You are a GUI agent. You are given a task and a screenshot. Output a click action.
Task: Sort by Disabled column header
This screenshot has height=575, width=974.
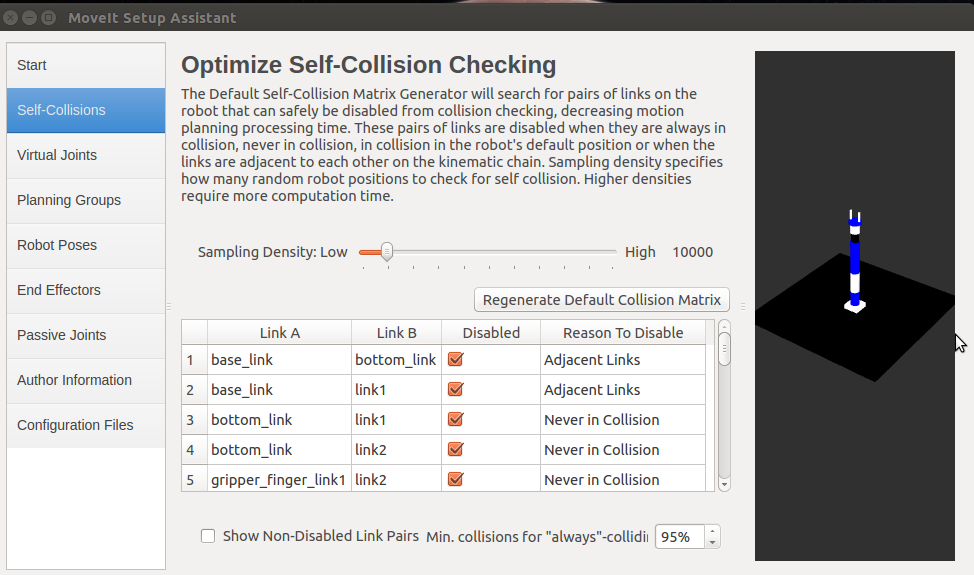click(x=491, y=333)
